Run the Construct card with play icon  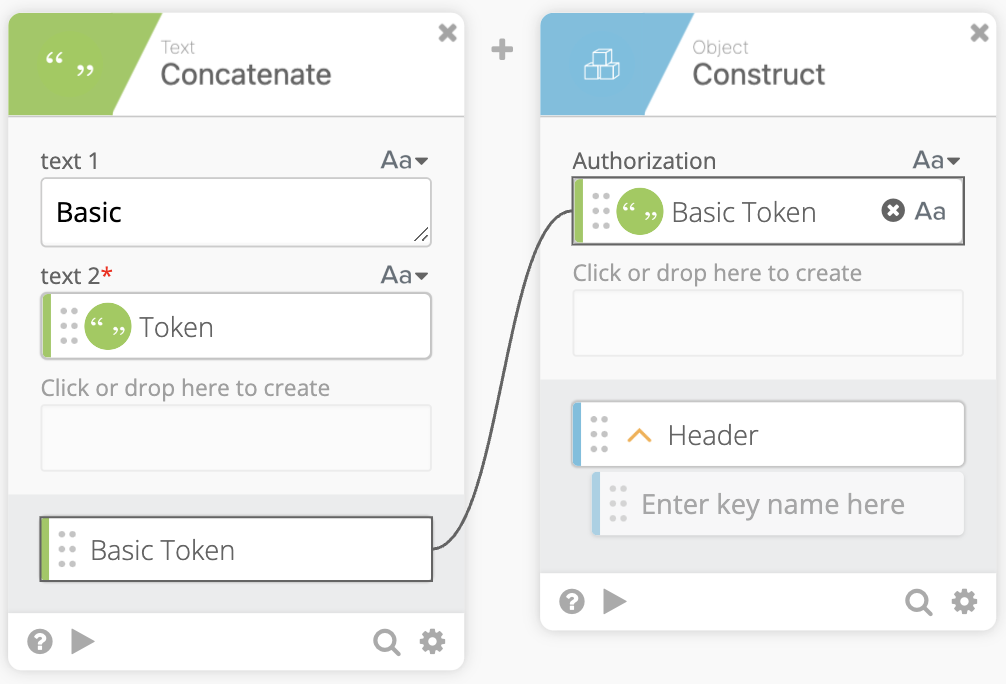click(615, 601)
